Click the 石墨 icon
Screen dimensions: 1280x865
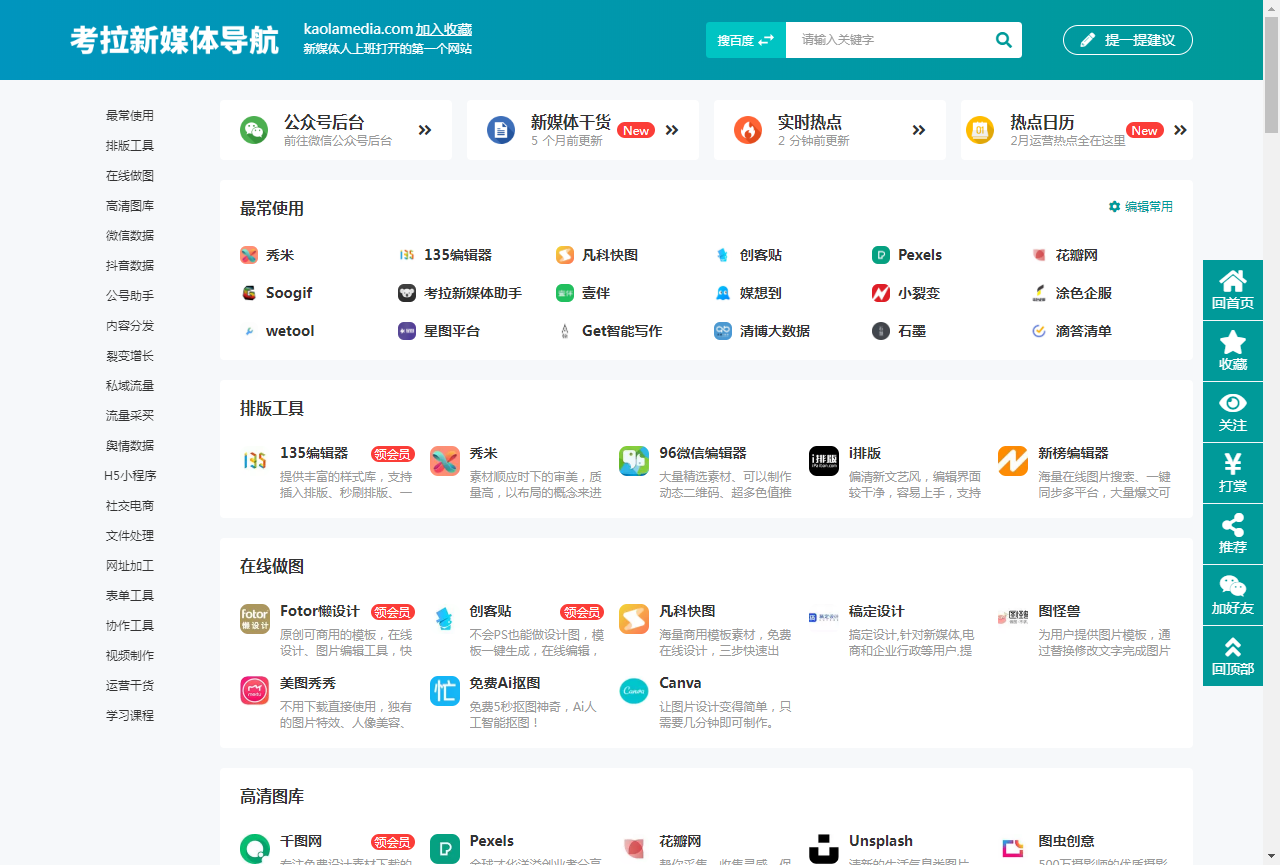click(x=881, y=331)
